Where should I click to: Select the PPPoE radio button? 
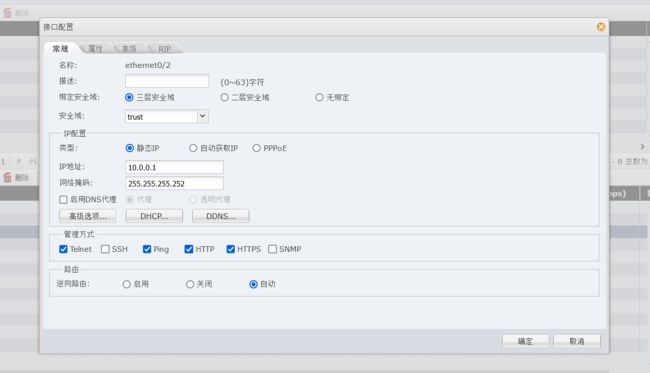click(256, 148)
